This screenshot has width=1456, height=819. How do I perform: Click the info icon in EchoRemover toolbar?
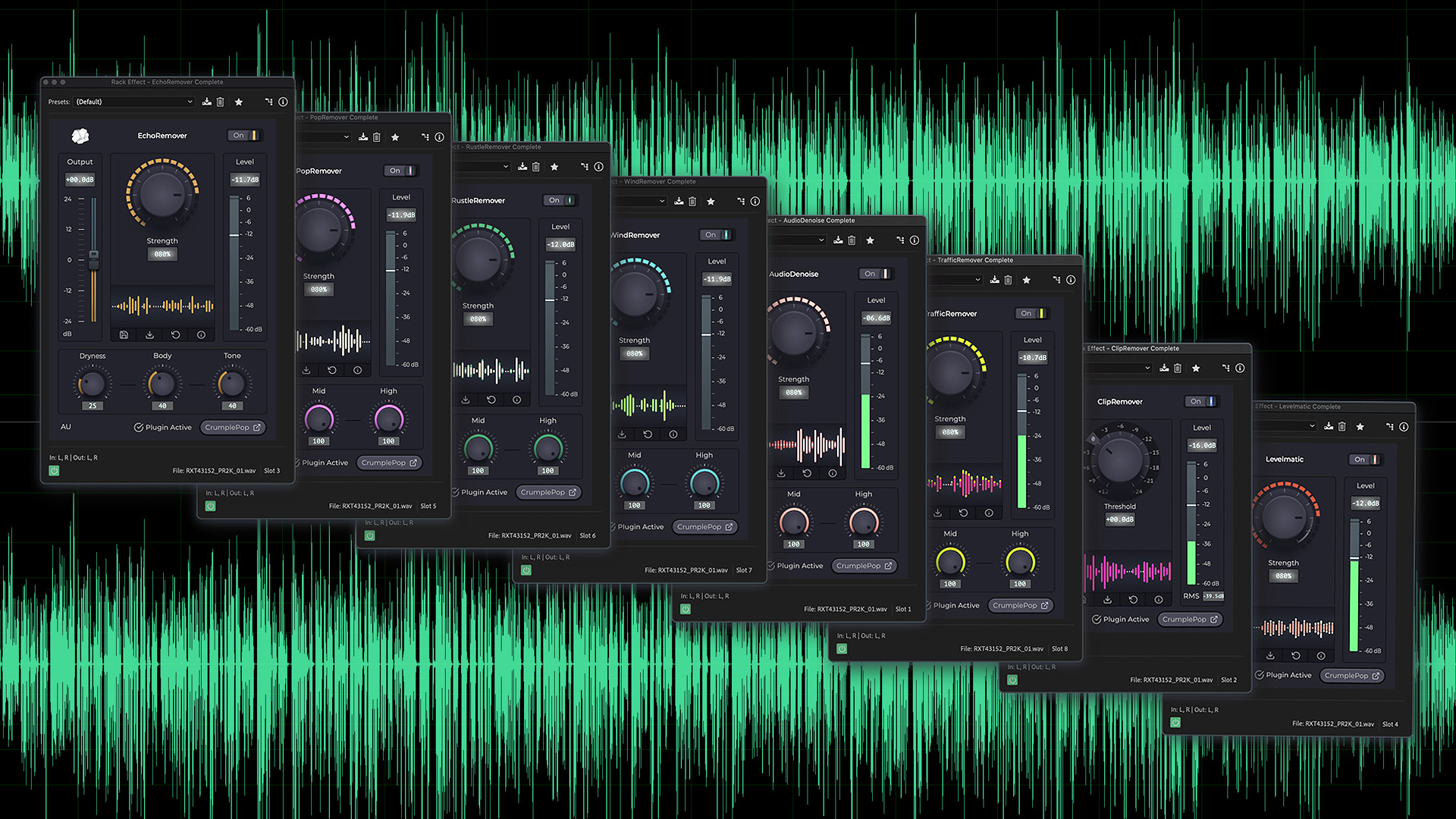[x=284, y=102]
